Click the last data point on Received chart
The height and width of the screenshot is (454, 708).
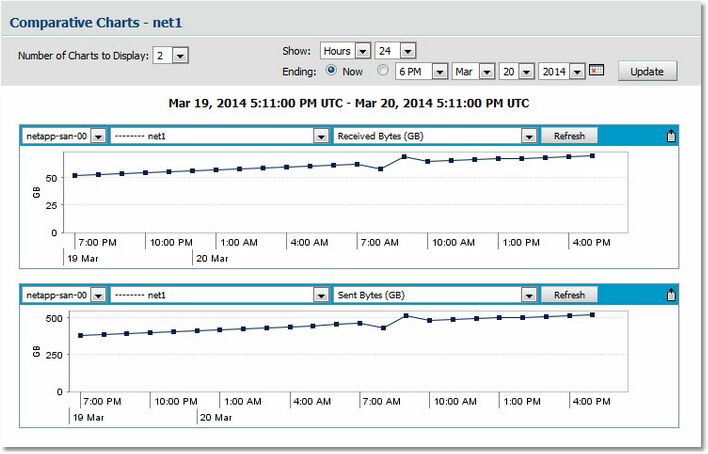[592, 156]
